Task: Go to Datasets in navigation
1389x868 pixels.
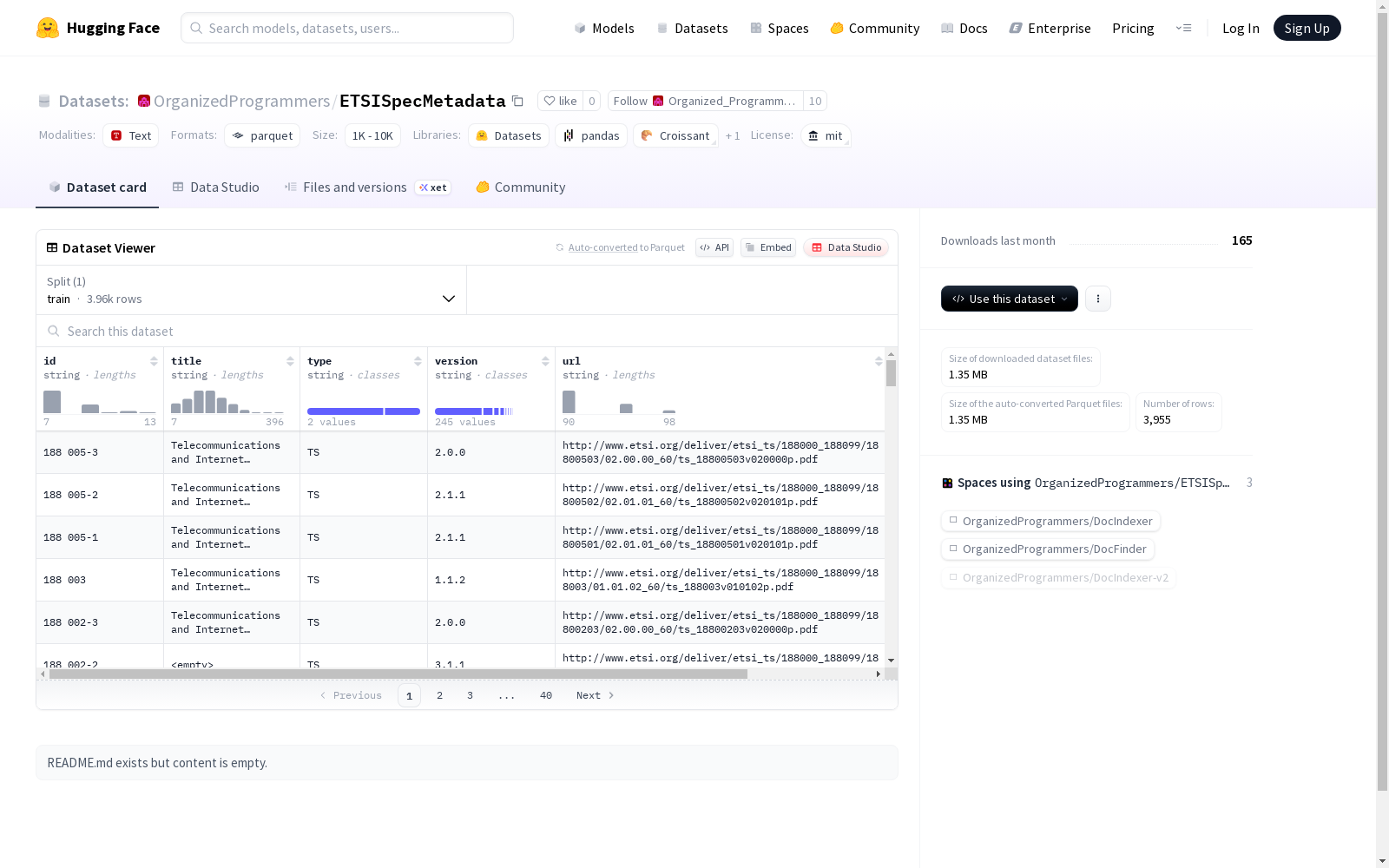Action: pos(692,28)
